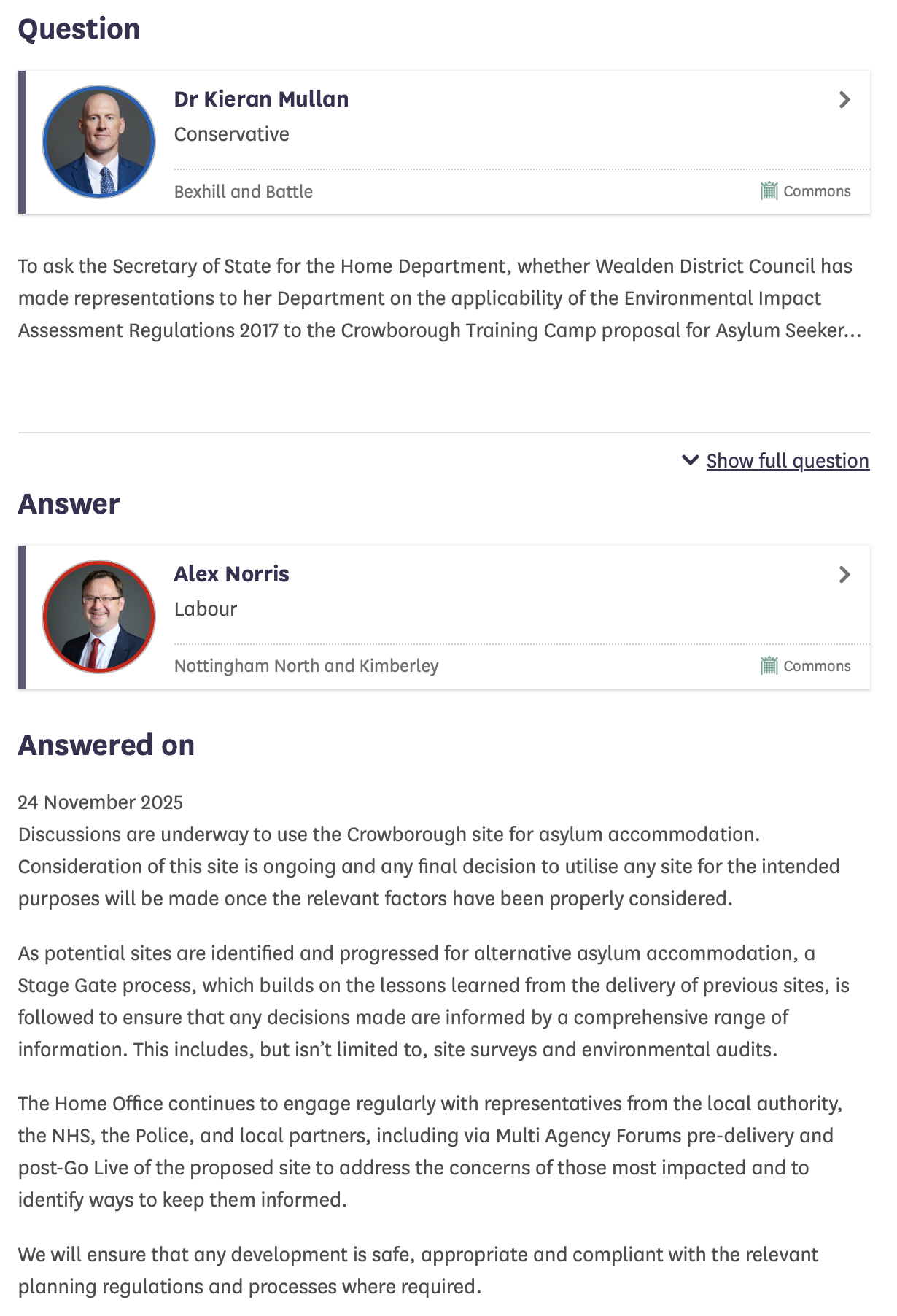Viewport: 897px width, 1316px height.
Task: Click the chevron arrow on Alex Norris's card
Action: [x=844, y=575]
